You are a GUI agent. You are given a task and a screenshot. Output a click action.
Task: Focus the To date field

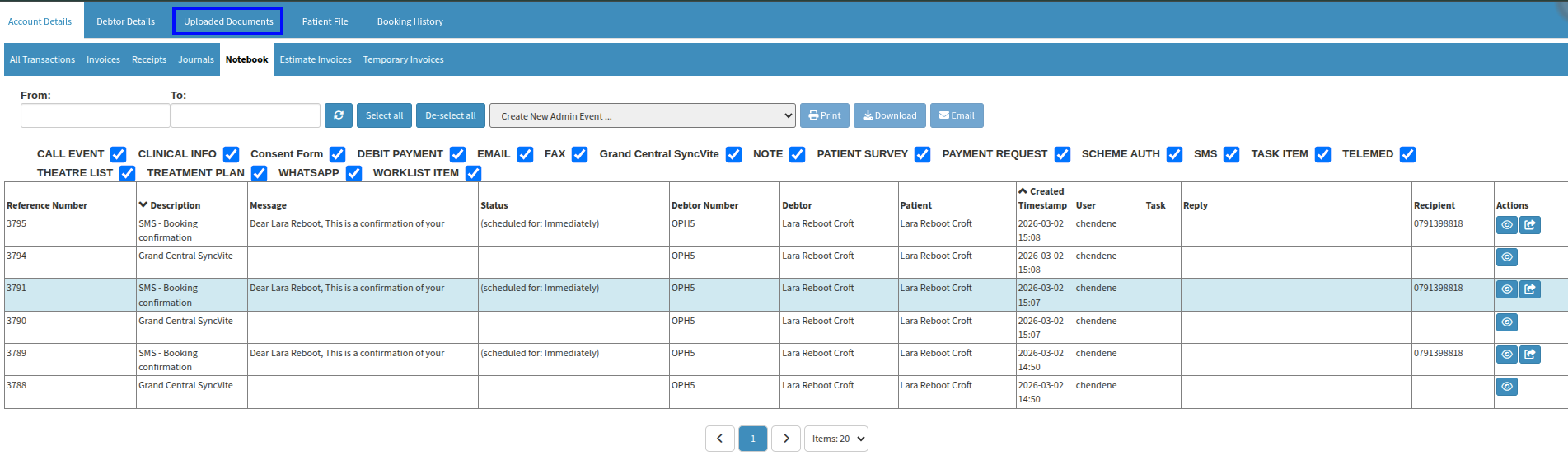(246, 115)
